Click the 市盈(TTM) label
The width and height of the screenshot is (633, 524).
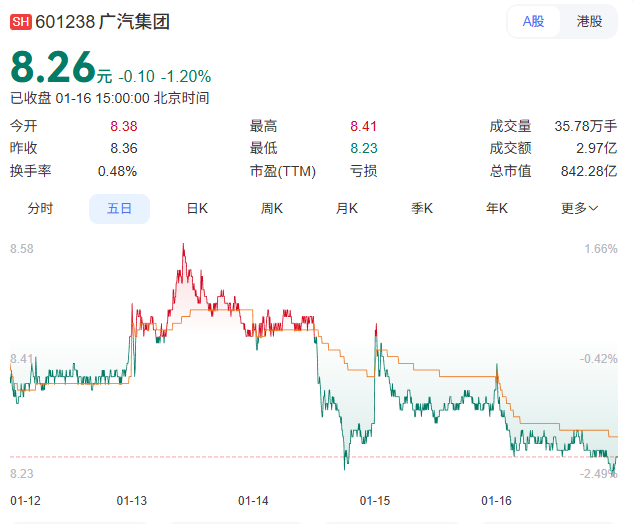(283, 171)
